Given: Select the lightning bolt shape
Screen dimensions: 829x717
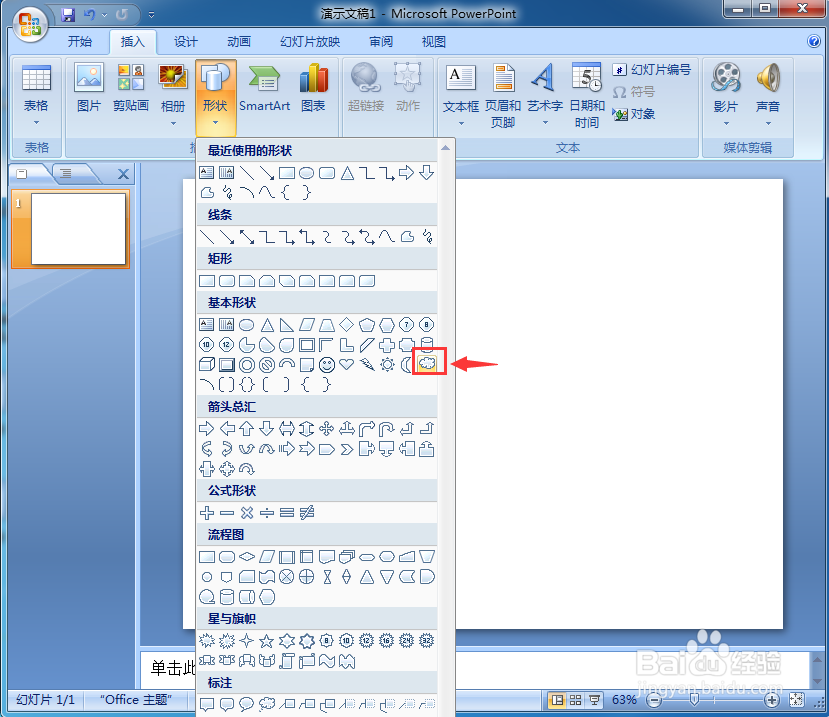Looking at the screenshot, I should point(367,364).
